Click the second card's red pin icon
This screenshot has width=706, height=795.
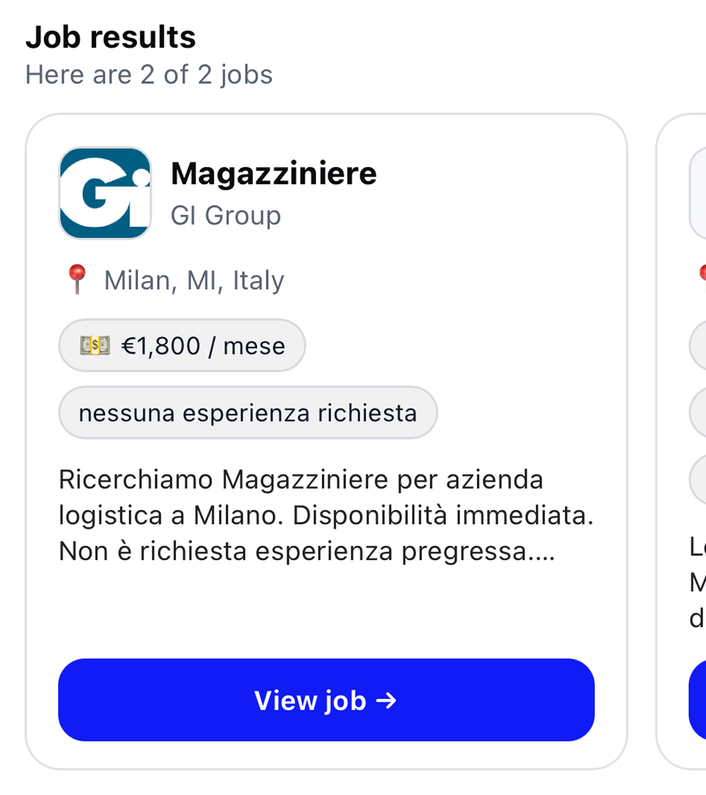click(x=702, y=272)
